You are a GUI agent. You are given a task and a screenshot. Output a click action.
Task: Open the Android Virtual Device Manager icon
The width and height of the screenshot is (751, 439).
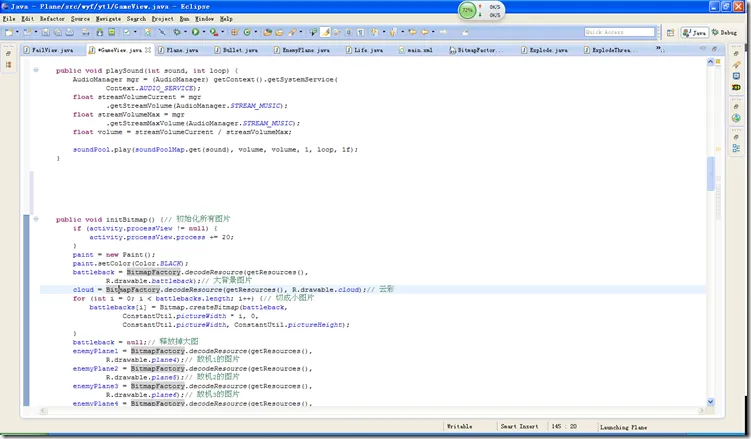tap(112, 32)
